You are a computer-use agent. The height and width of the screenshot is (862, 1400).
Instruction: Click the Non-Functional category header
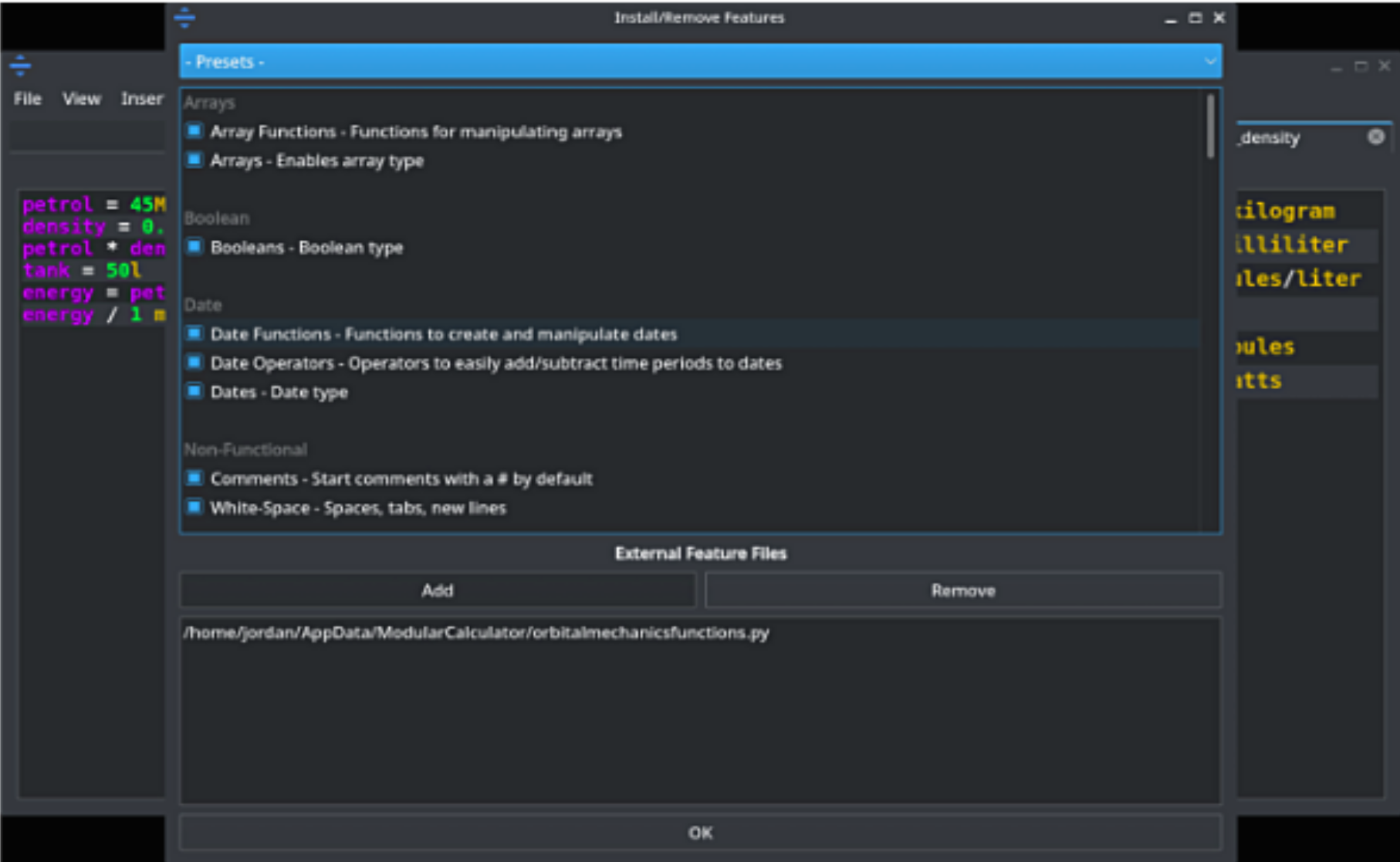[245, 449]
